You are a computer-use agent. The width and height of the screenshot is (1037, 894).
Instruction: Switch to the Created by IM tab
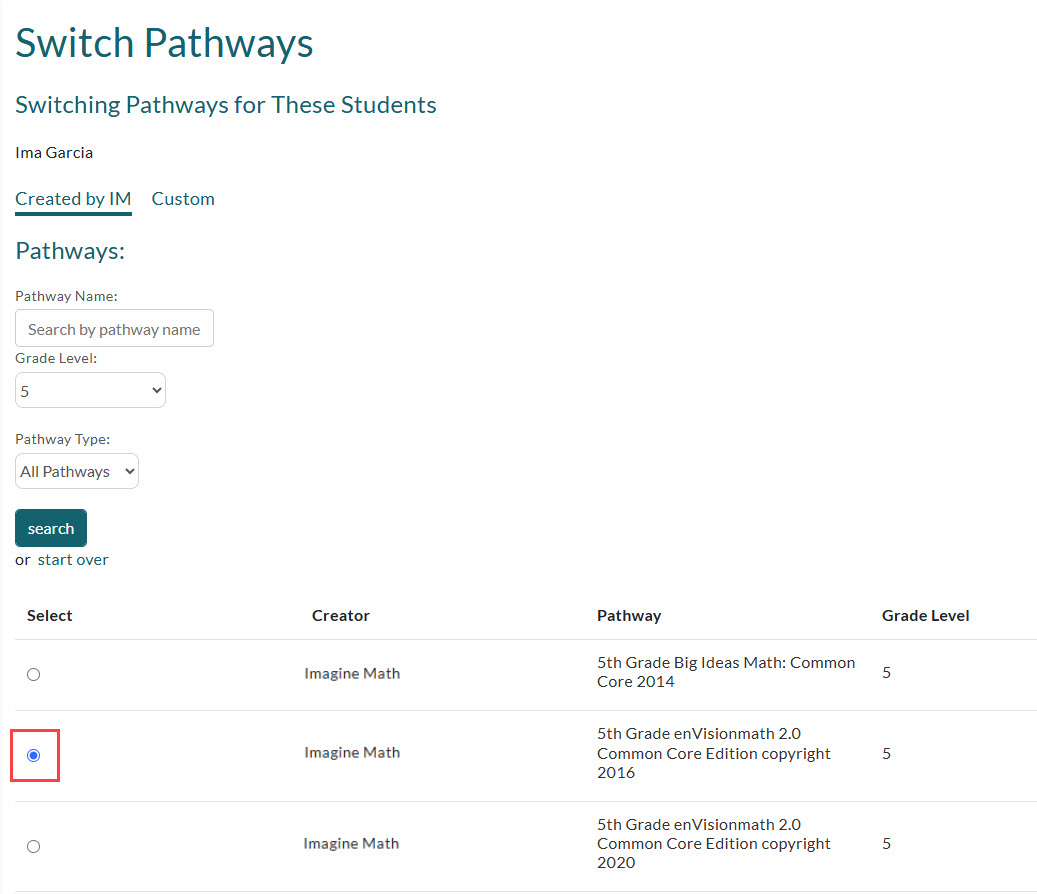[x=73, y=198]
